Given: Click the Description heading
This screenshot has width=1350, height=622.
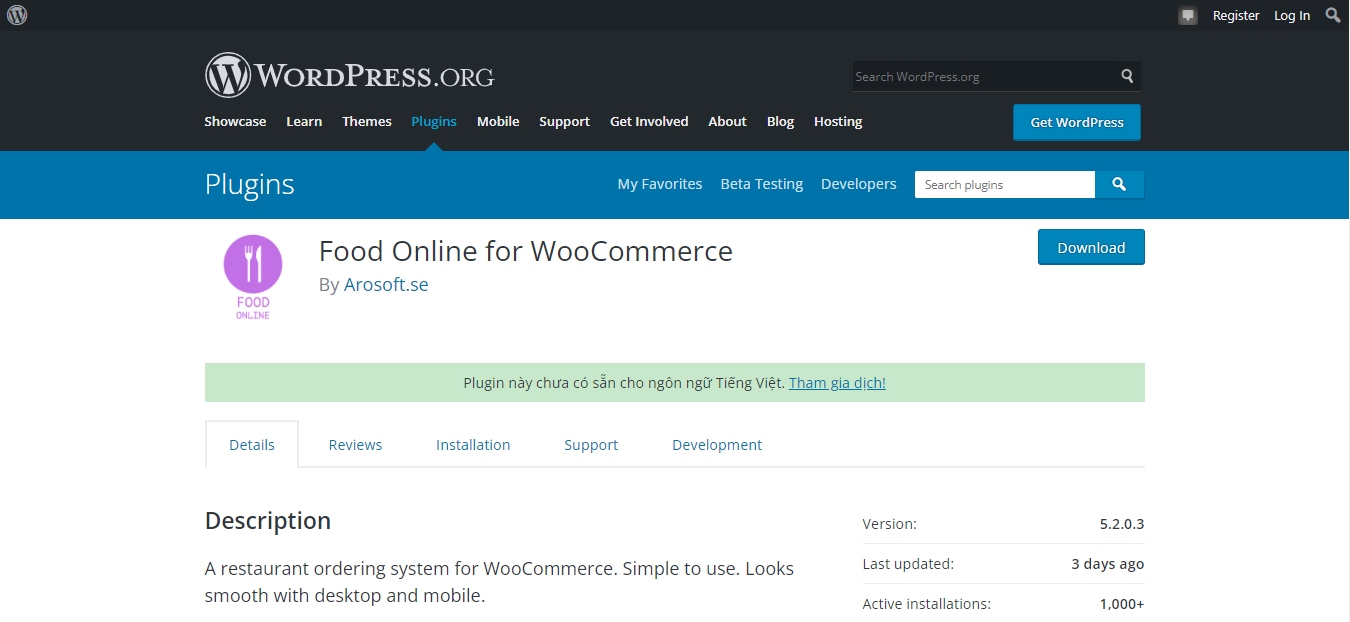Looking at the screenshot, I should (268, 521).
